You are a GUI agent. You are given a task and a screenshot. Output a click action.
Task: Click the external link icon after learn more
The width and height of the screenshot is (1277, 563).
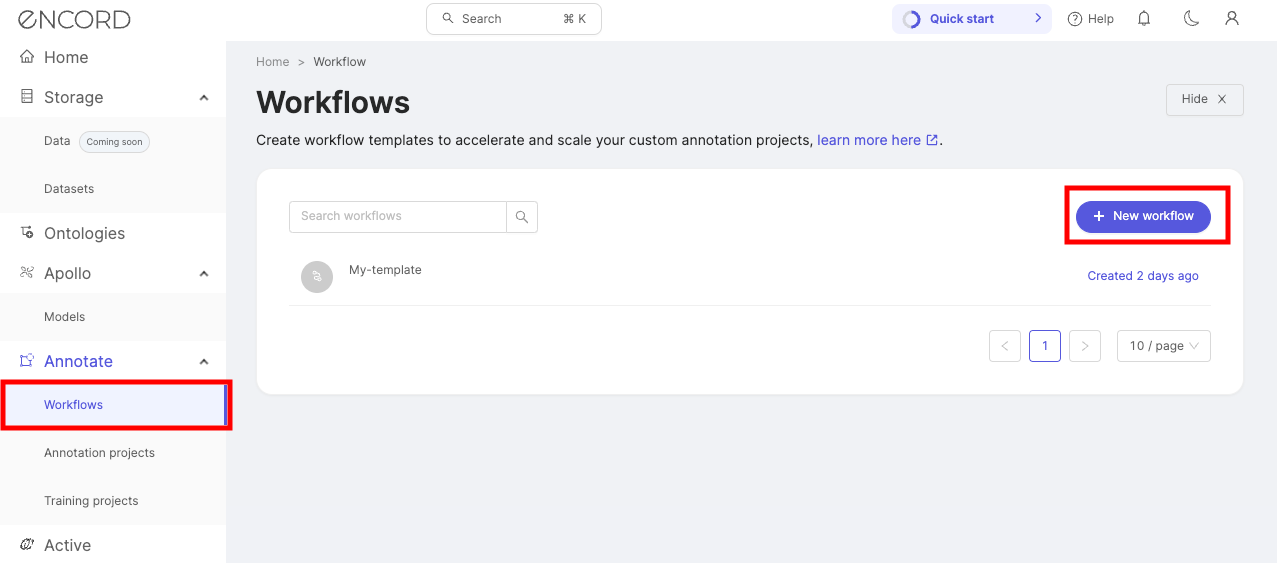pos(932,141)
